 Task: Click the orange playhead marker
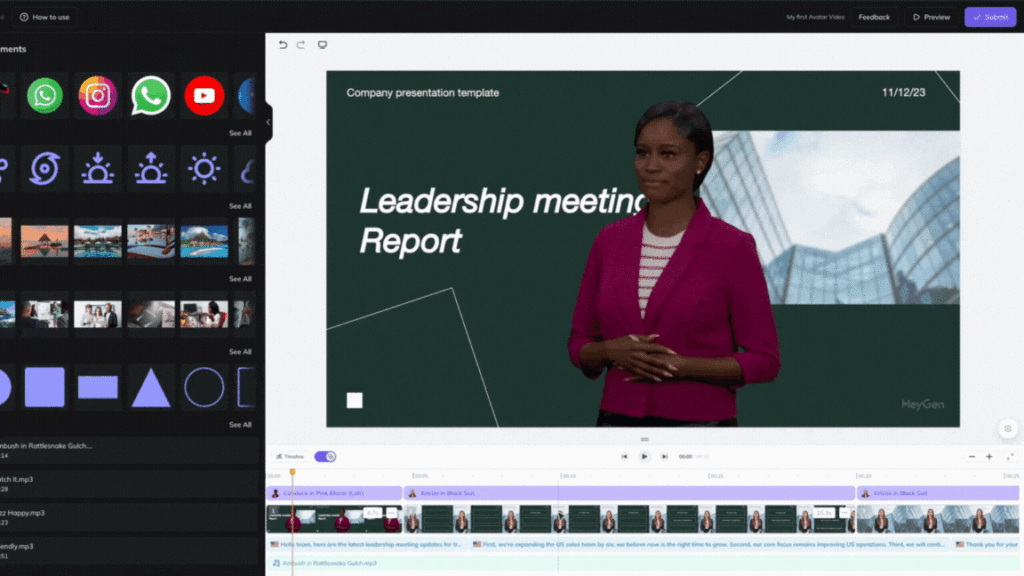pos(292,472)
